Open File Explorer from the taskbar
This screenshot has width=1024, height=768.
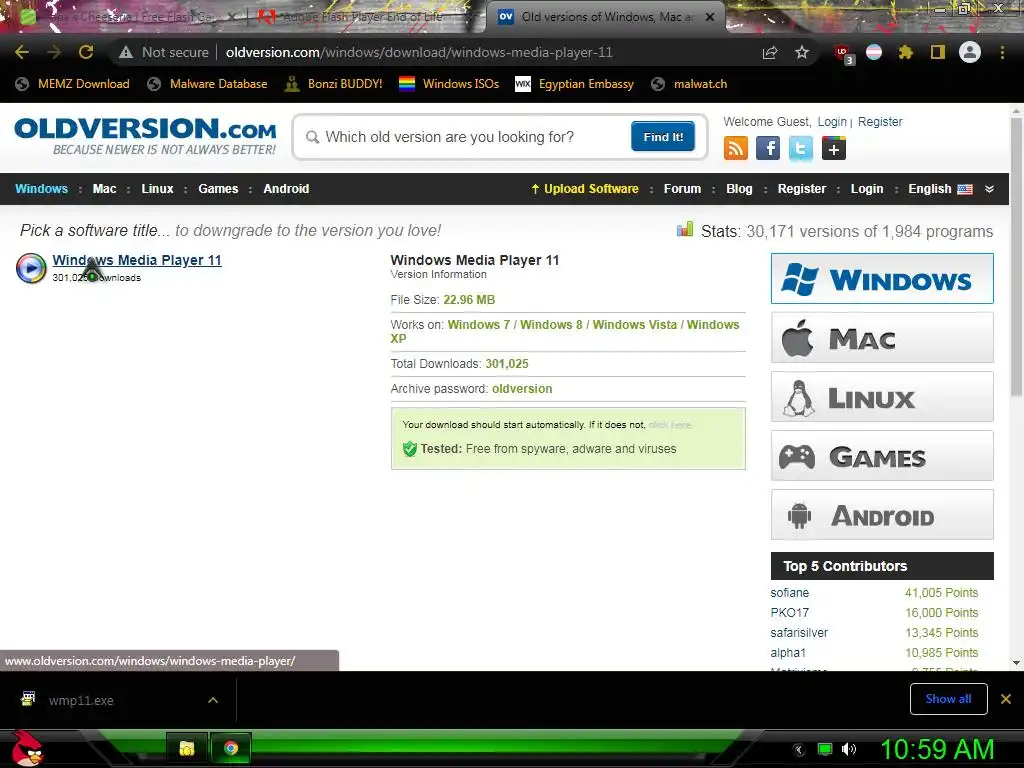[x=187, y=748]
